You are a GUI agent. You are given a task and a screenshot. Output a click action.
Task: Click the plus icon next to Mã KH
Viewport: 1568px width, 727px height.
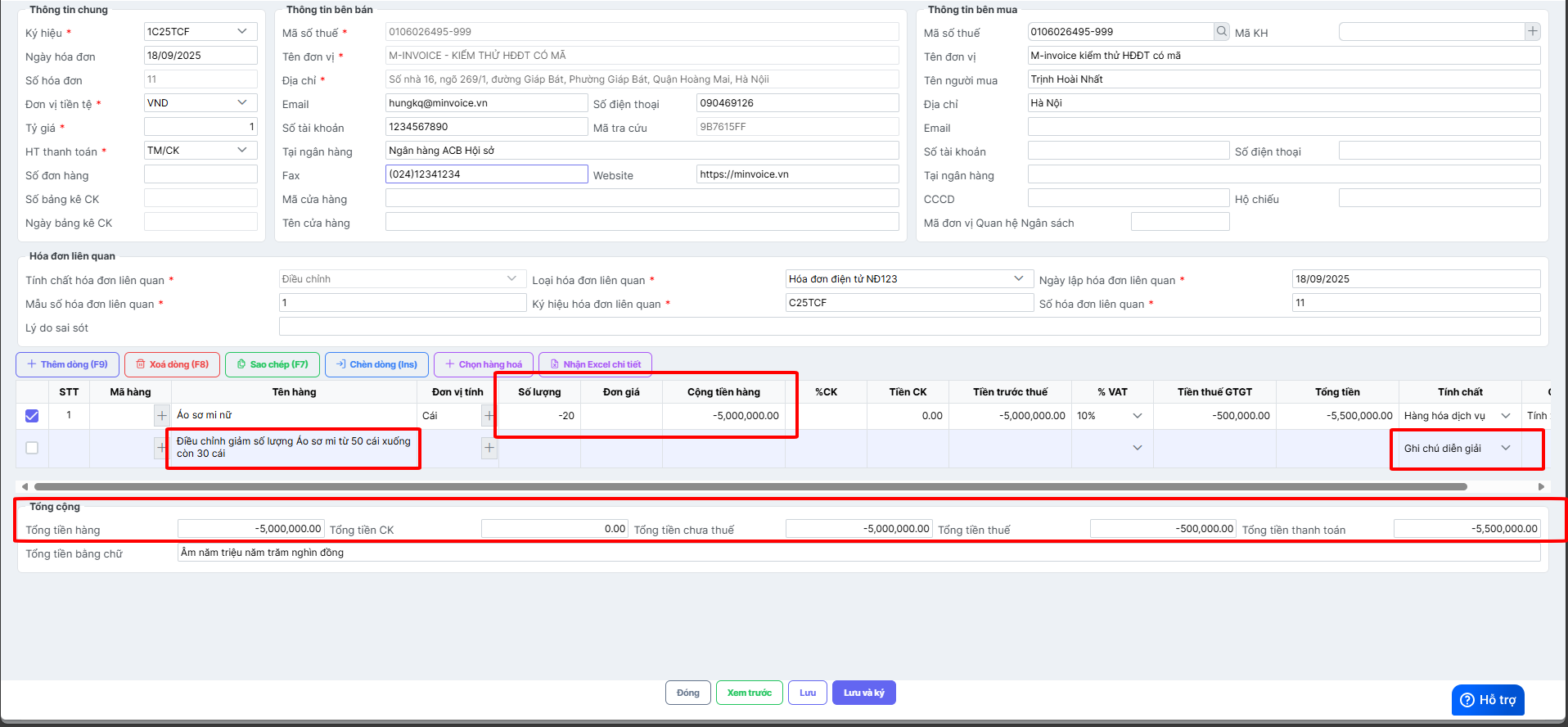1532,32
